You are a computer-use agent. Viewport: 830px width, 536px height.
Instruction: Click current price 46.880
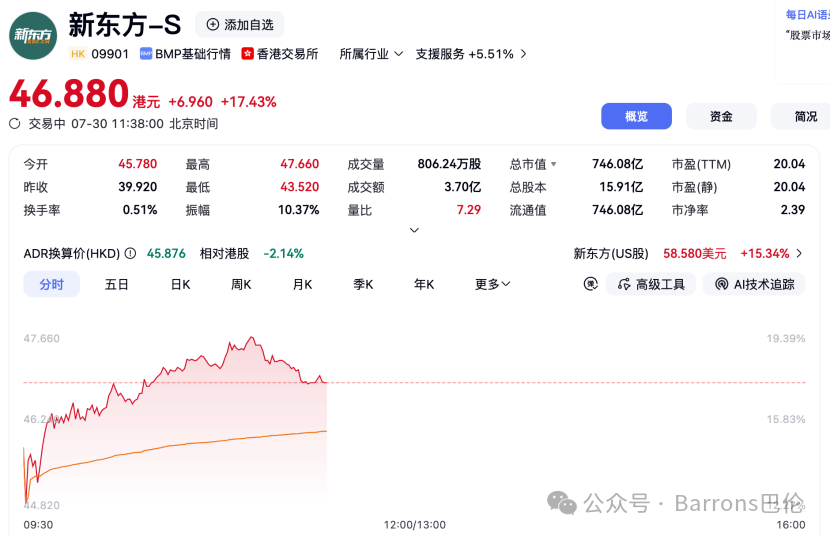(69, 94)
